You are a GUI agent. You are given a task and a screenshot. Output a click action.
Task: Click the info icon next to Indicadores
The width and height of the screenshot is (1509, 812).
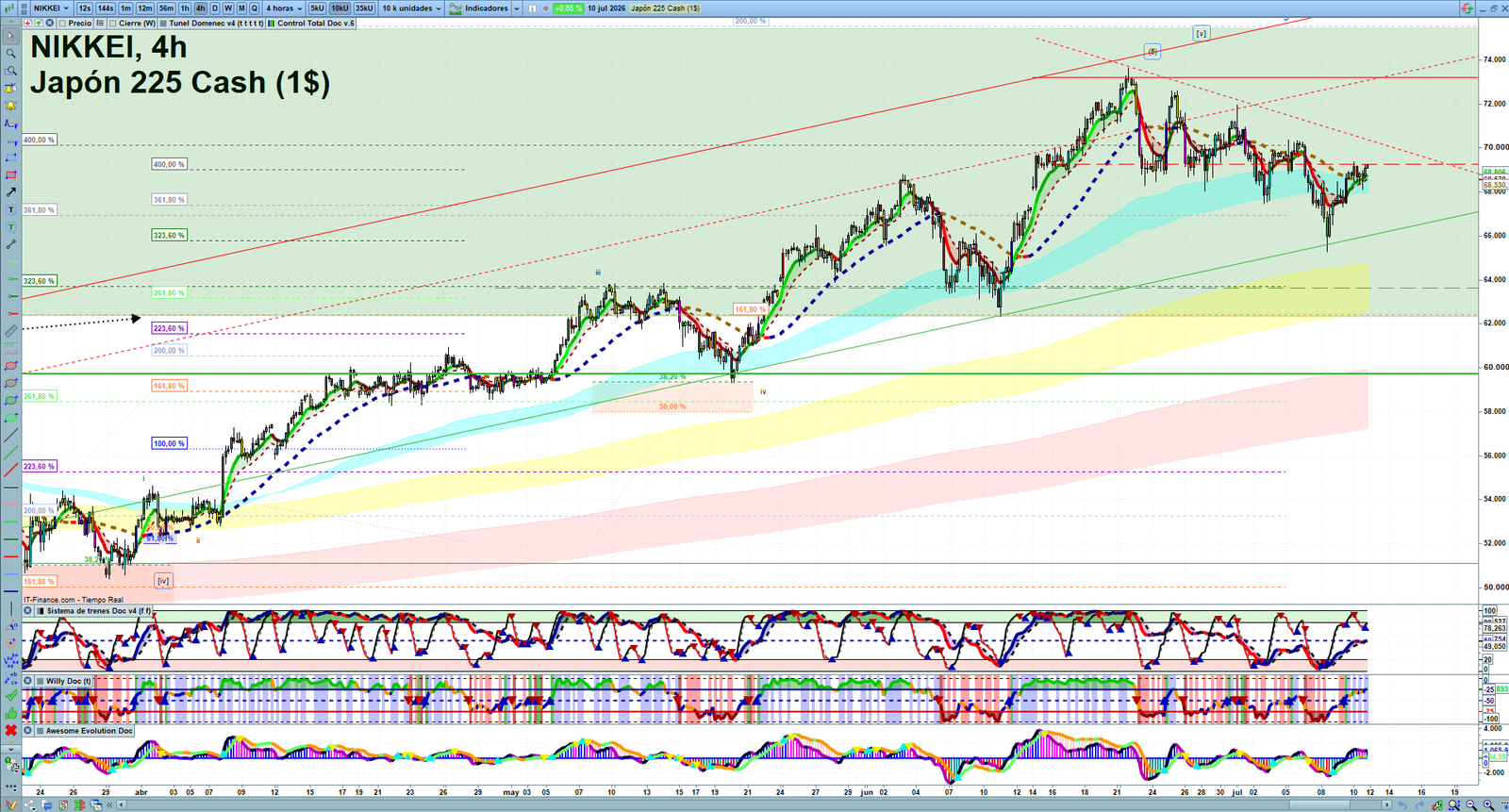pyautogui.click(x=532, y=8)
